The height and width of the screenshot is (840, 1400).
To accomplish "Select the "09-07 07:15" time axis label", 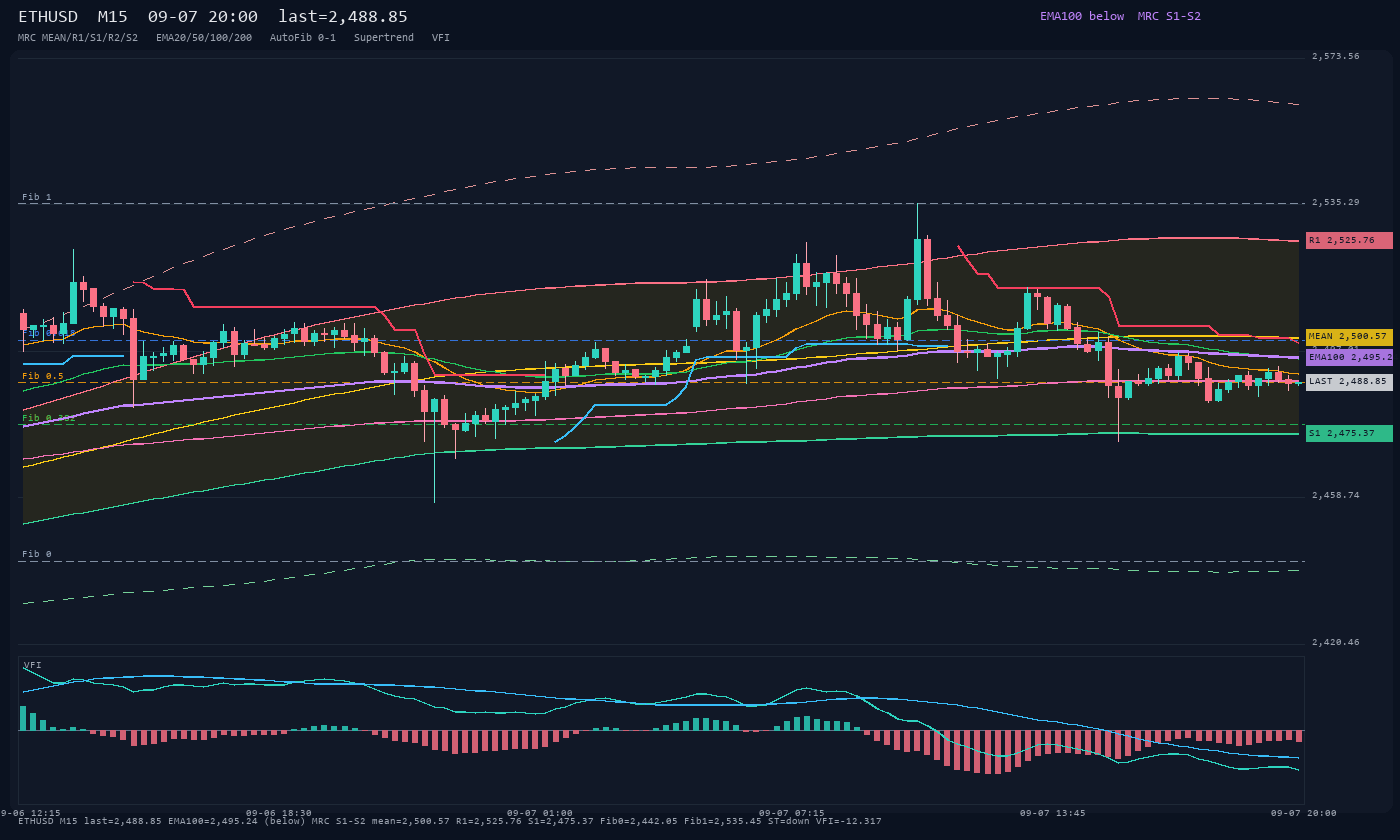I will [x=792, y=813].
